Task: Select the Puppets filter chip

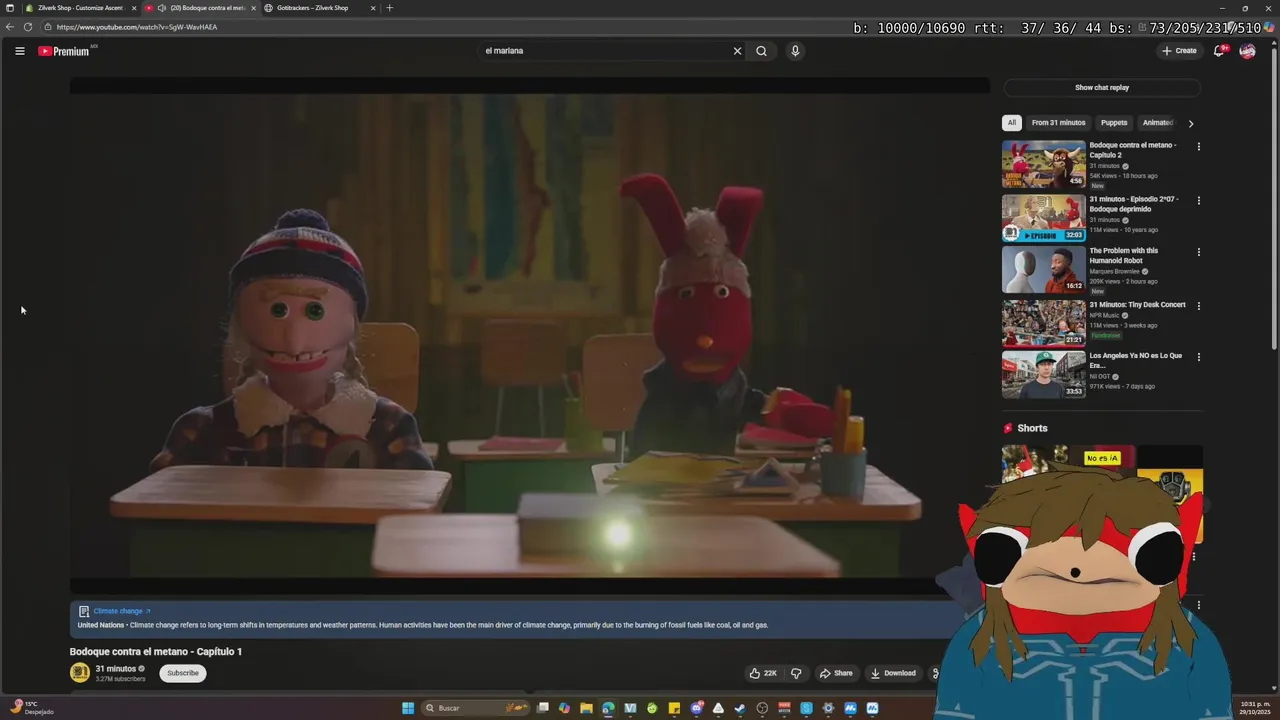Action: click(1114, 123)
